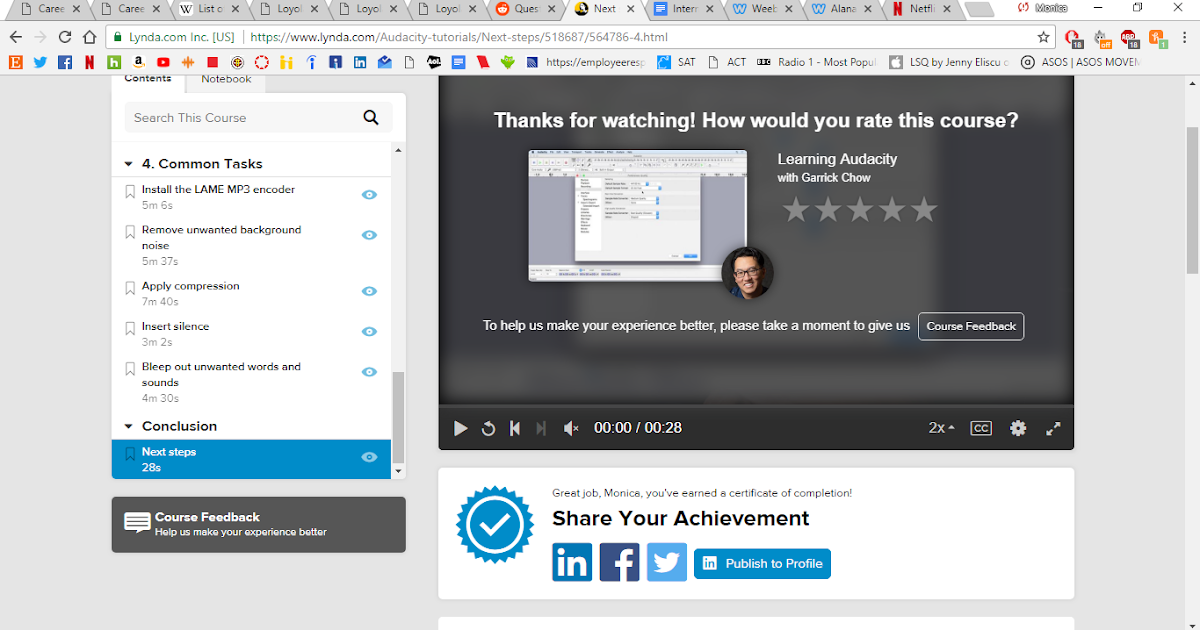Bookmark the Install the LAME MP3 encoder video
Screen dimensions: 1200x630
point(130,191)
